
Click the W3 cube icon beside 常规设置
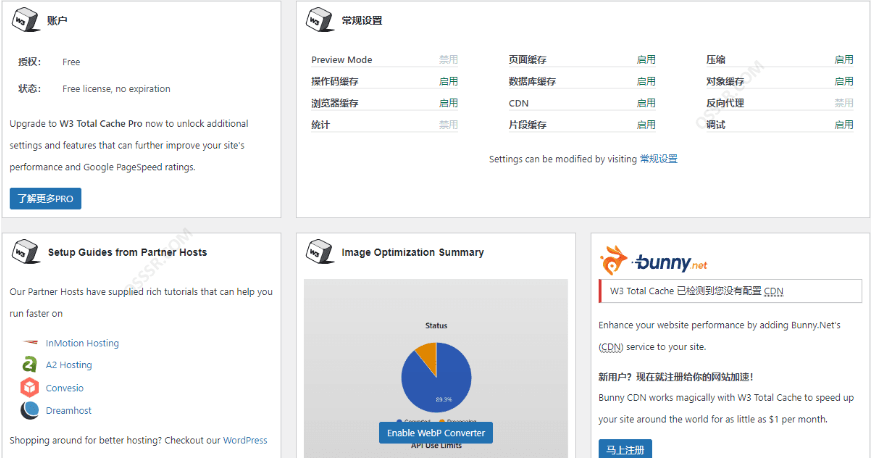319,20
